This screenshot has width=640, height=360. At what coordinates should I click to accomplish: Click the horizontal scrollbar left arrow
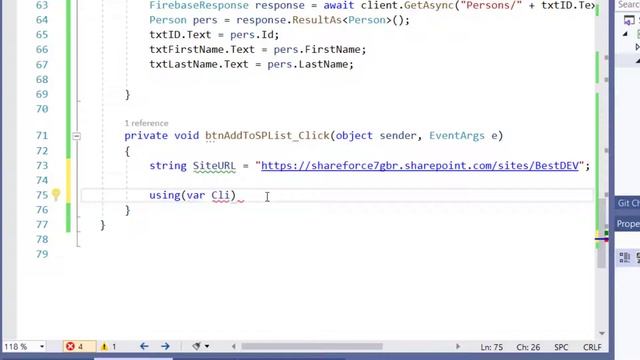pos(233,347)
